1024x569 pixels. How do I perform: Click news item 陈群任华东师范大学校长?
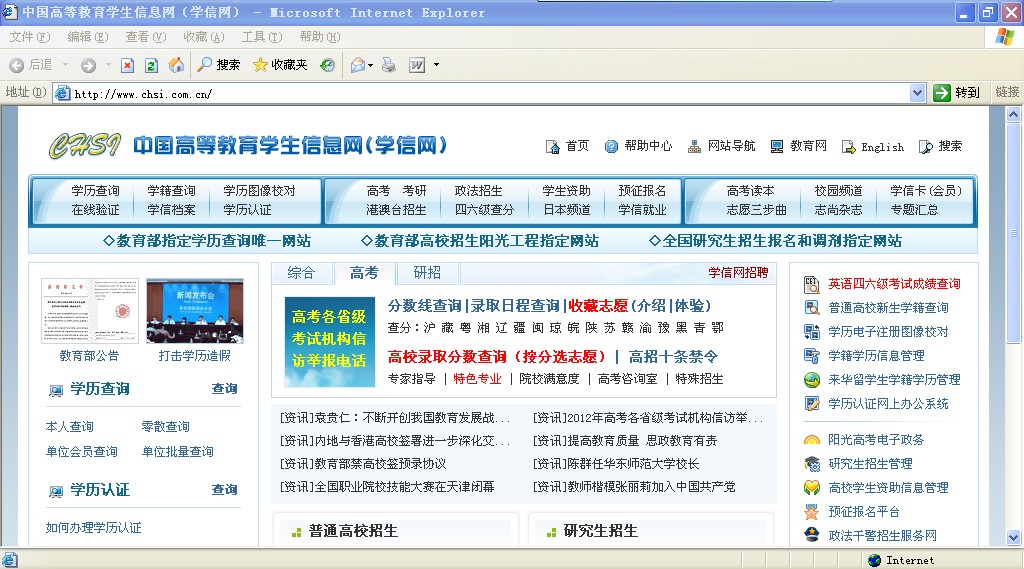click(x=616, y=464)
